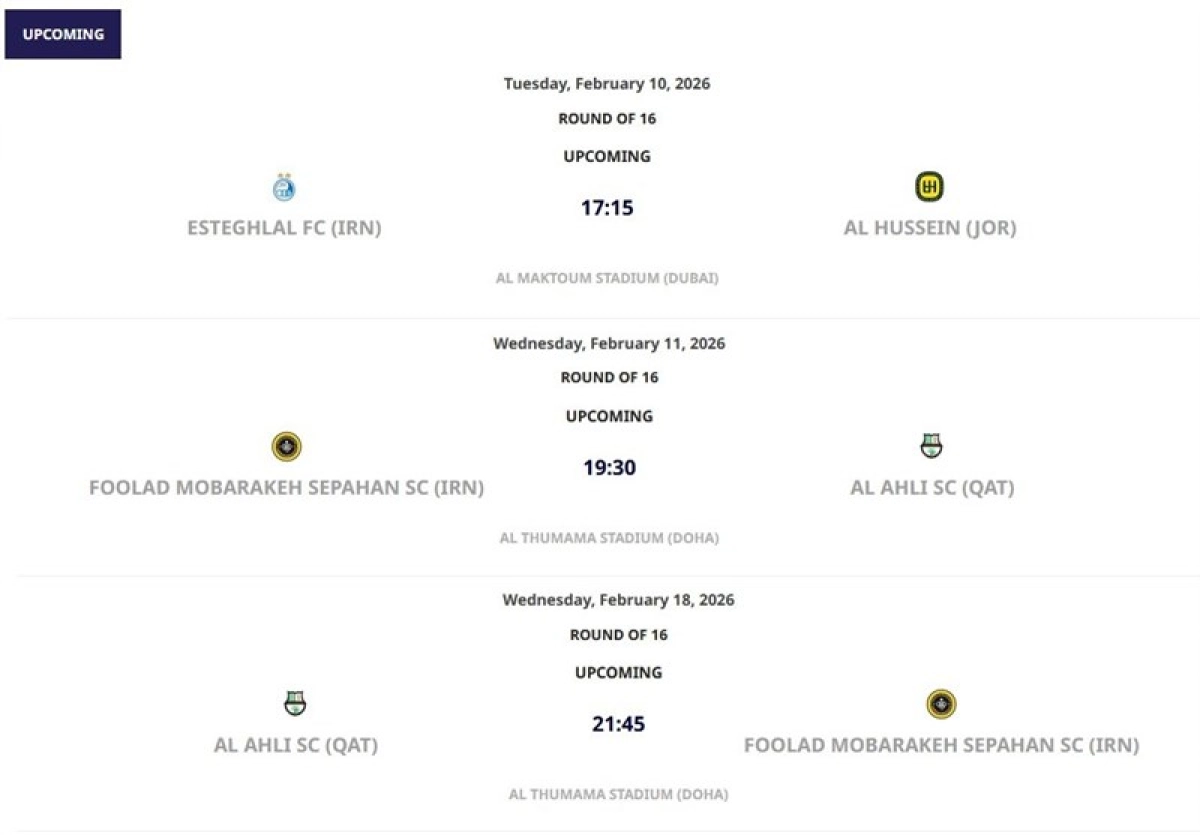The width and height of the screenshot is (1200, 835).
Task: Open Al Ahli SC name in February 11 match
Action: (932, 488)
